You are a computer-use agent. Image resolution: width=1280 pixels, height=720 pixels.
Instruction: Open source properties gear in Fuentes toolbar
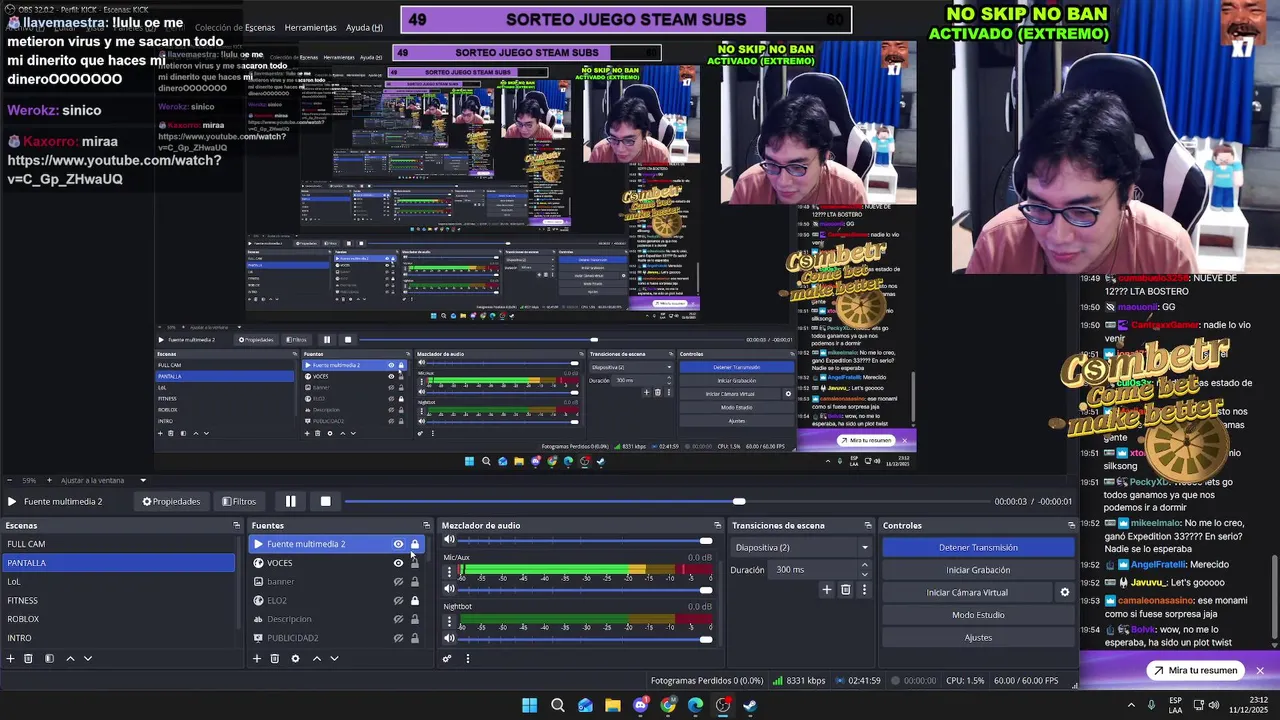tap(295, 658)
